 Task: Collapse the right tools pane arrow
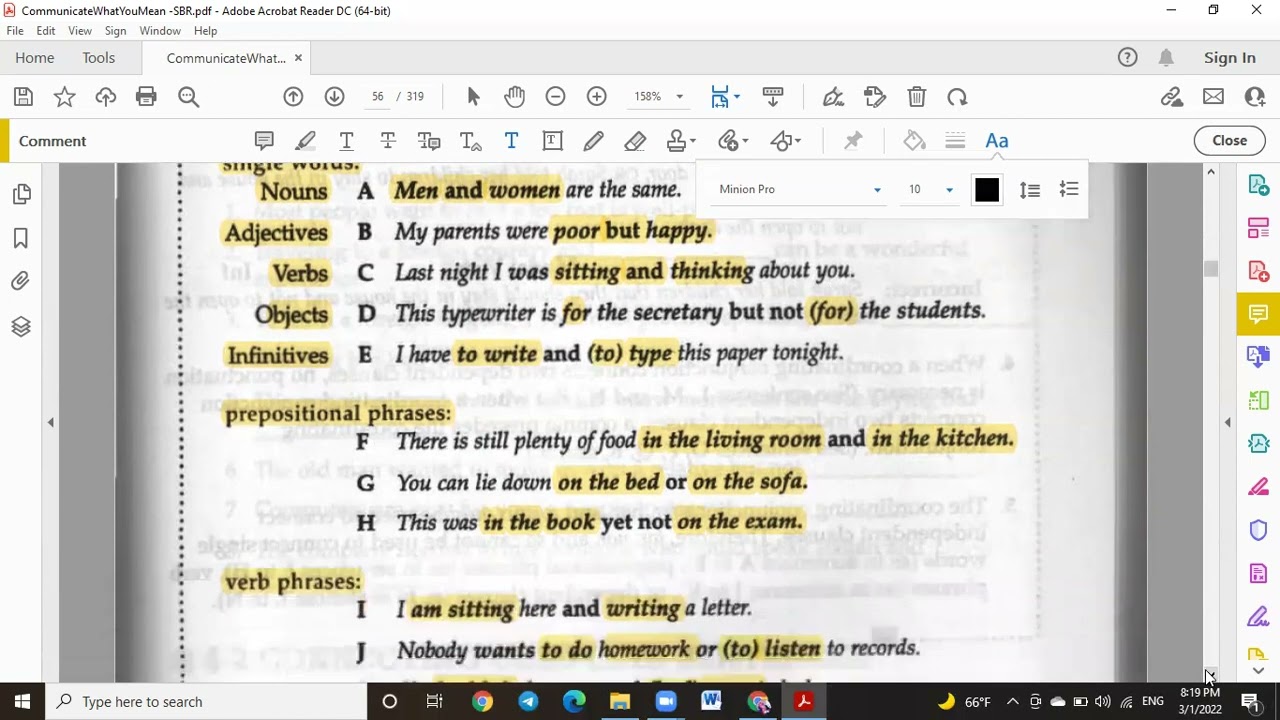(x=1227, y=423)
